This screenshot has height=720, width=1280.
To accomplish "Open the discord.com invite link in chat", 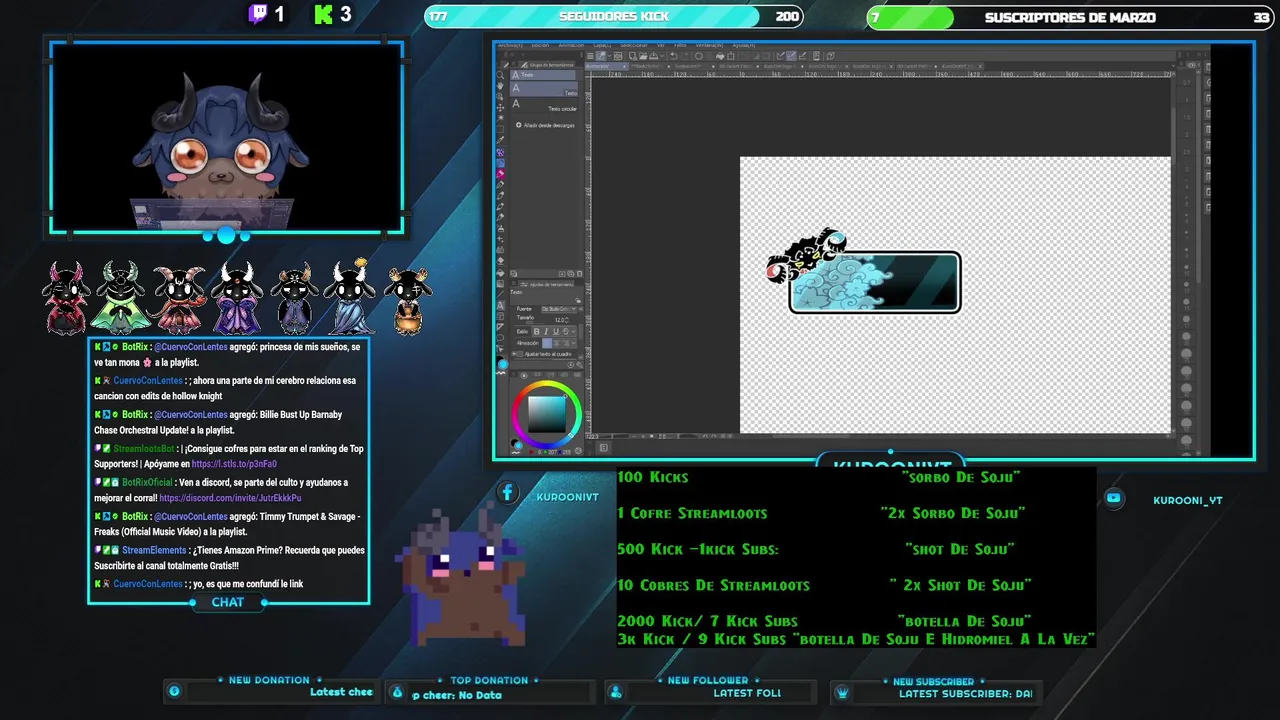I will [x=230, y=498].
